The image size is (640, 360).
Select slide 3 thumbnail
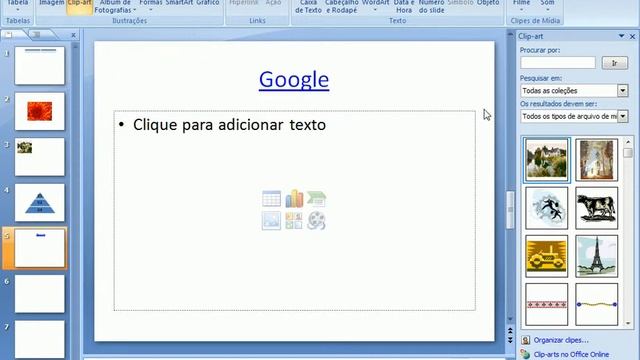[x=40, y=157]
